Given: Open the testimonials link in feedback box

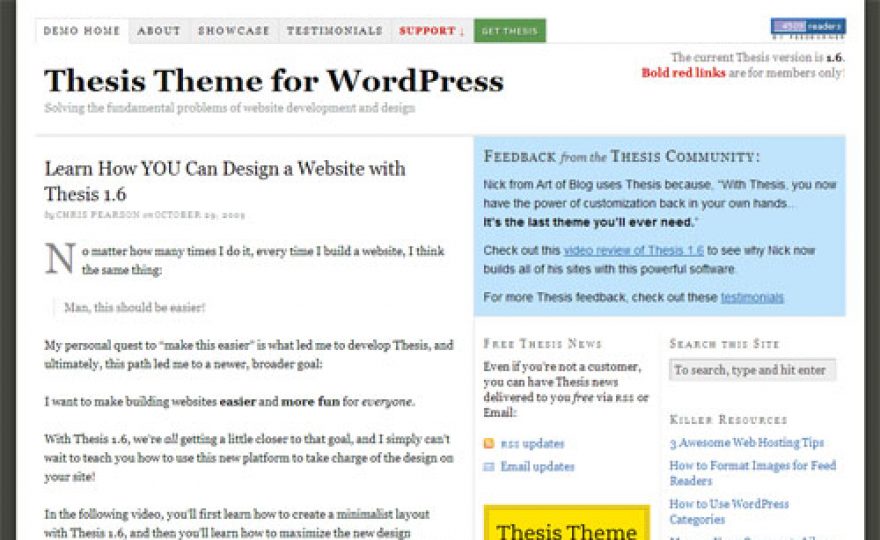Looking at the screenshot, I should click(752, 297).
